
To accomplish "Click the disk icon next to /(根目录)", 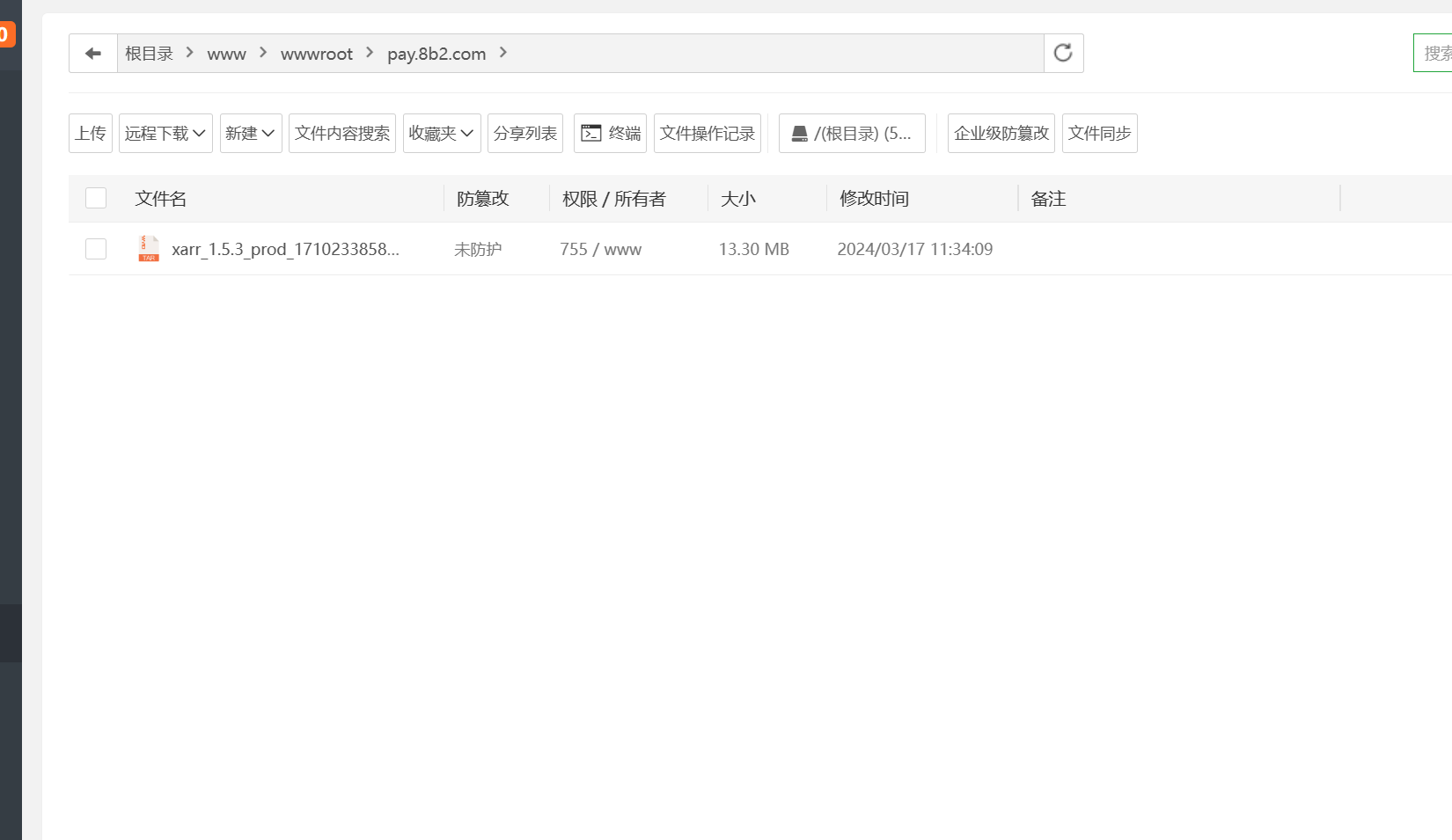I will pyautogui.click(x=799, y=133).
